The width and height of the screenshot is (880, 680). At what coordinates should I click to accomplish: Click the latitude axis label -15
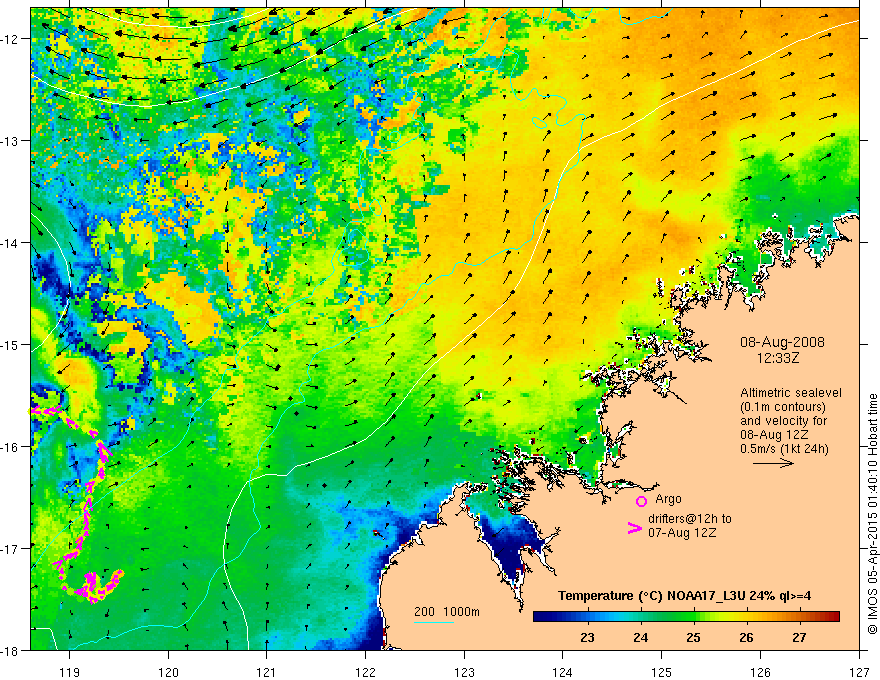click(10, 344)
